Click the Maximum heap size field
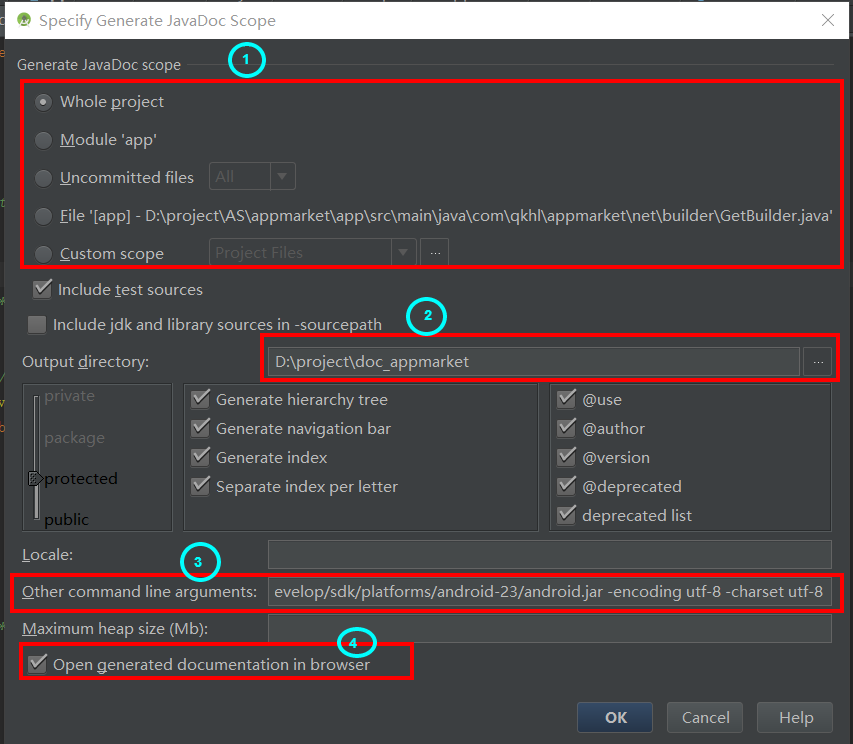Image resolution: width=853 pixels, height=744 pixels. pyautogui.click(x=549, y=629)
